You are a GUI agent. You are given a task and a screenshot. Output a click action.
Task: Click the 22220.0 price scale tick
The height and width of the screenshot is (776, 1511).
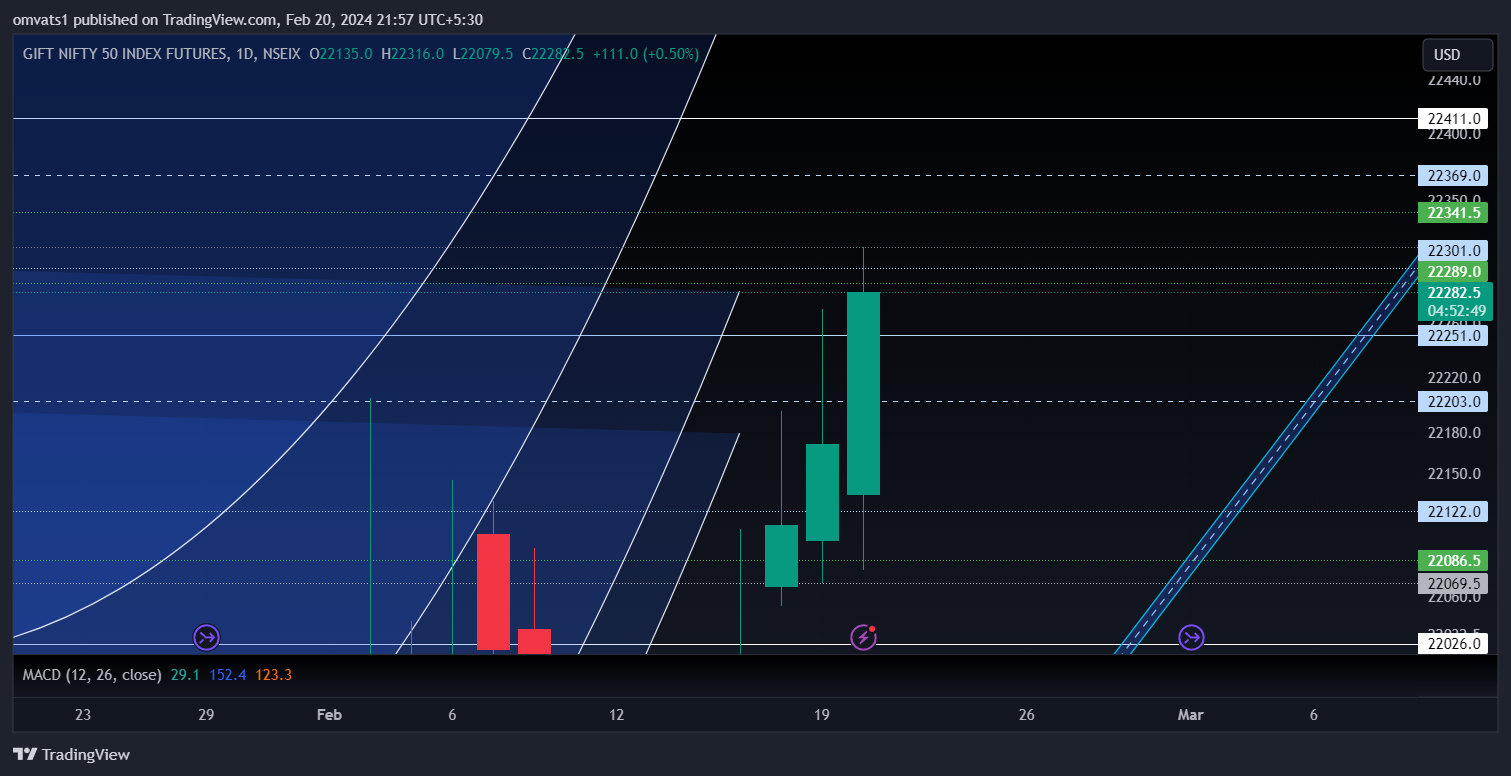point(1454,378)
